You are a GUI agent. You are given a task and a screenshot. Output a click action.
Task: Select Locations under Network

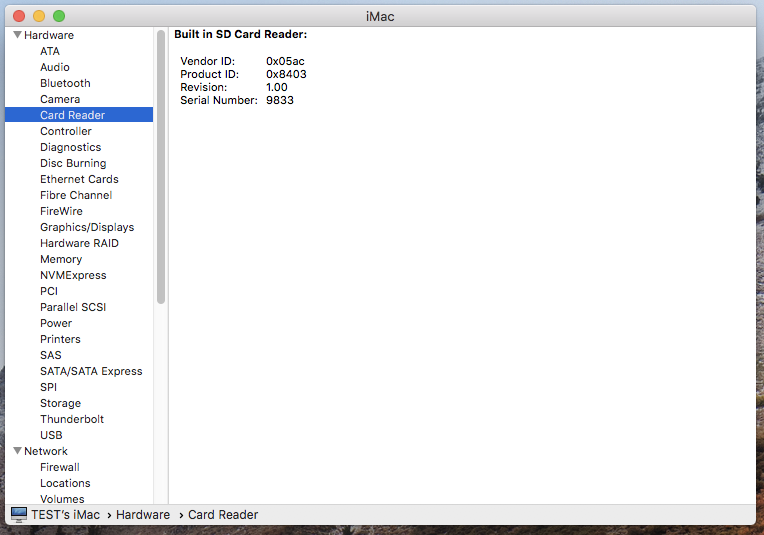(65, 483)
